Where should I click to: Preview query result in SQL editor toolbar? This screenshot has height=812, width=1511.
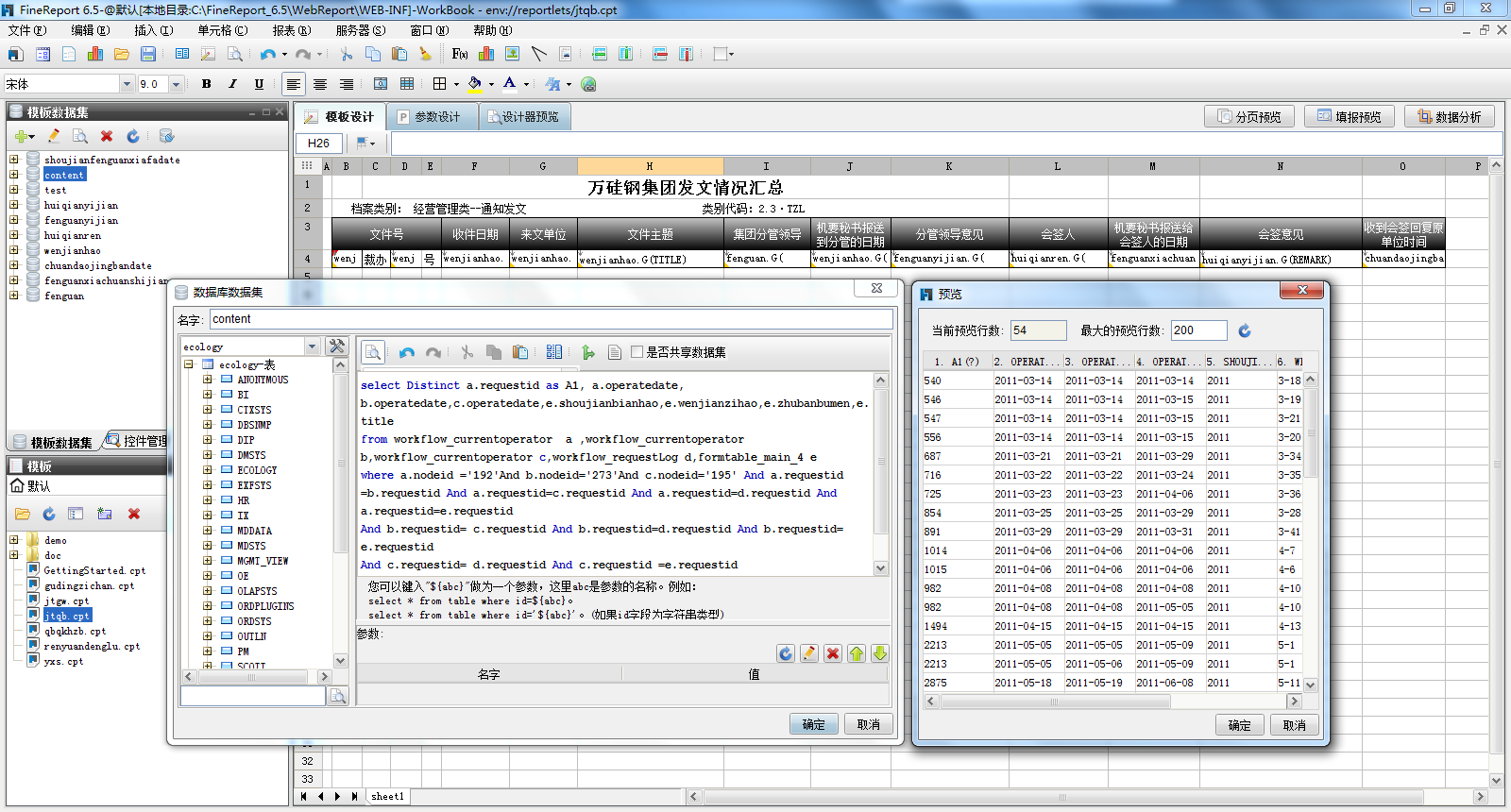click(x=373, y=352)
